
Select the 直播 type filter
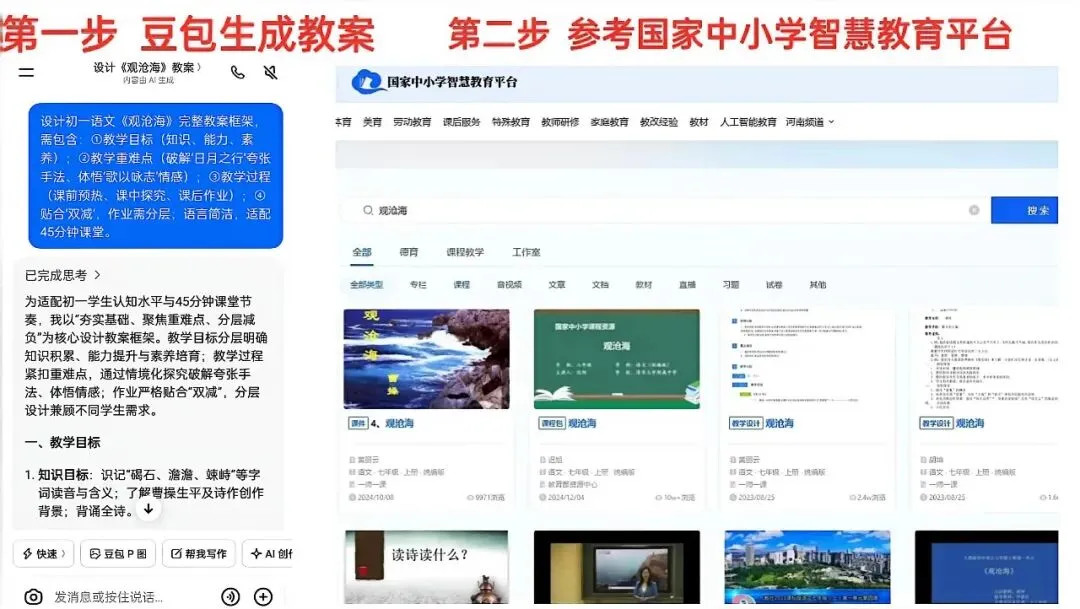click(687, 285)
